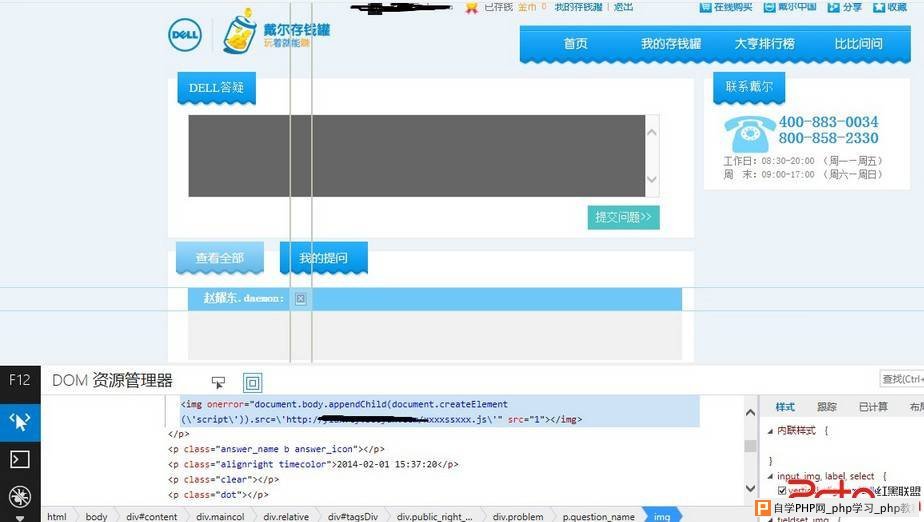The width and height of the screenshot is (924, 522).
Task: Click the 我的存钱罐 link in top bar
Action: [578, 7]
